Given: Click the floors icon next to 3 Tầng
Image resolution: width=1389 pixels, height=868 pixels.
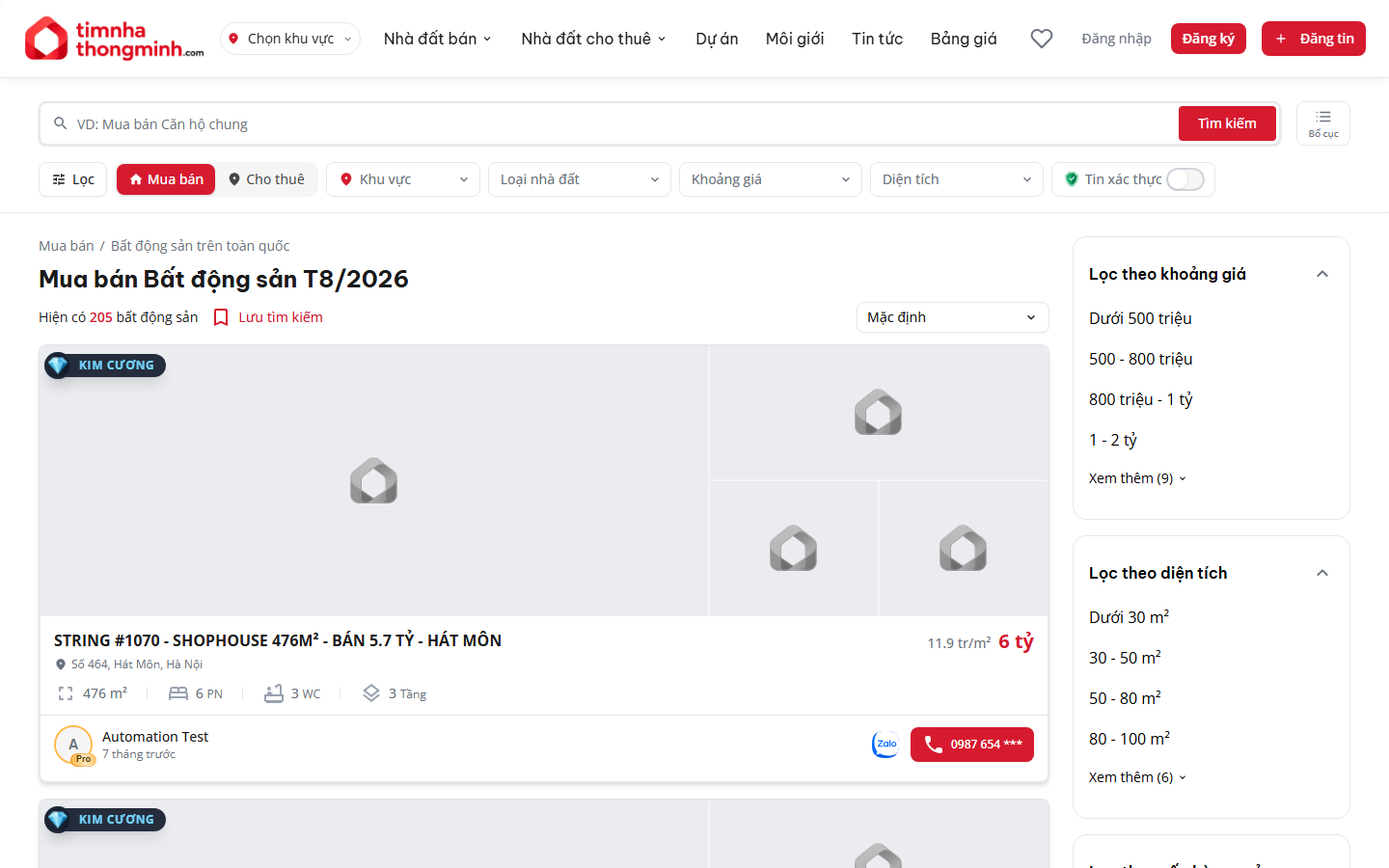Looking at the screenshot, I should (371, 693).
